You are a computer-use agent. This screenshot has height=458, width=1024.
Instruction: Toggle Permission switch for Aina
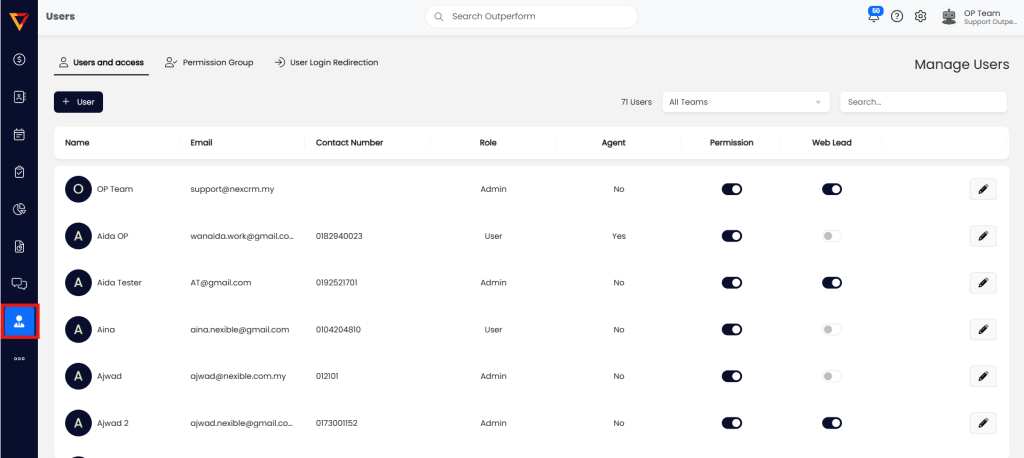[732, 329]
